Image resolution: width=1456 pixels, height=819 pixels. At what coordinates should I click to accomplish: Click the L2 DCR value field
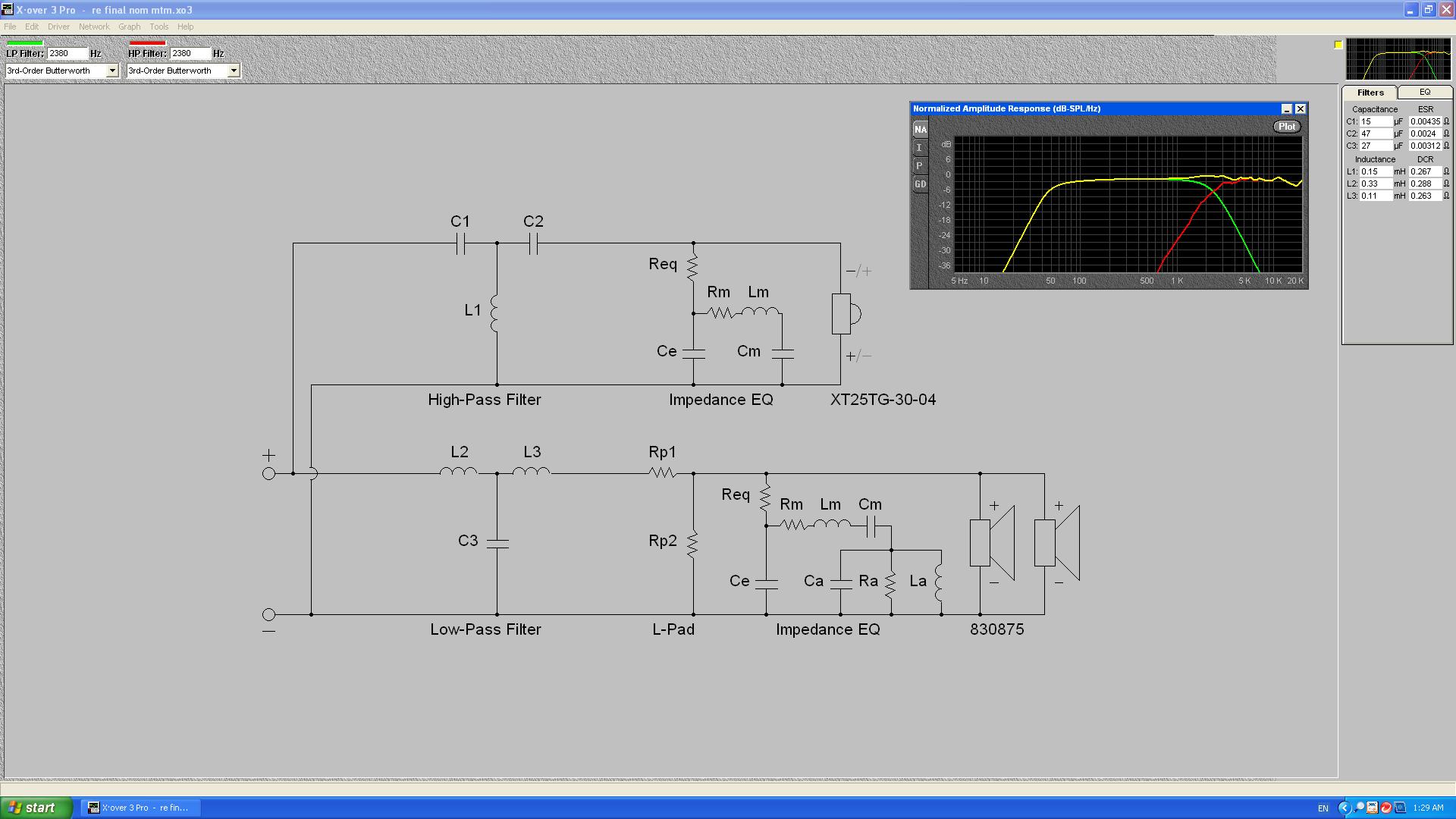[x=1425, y=184]
